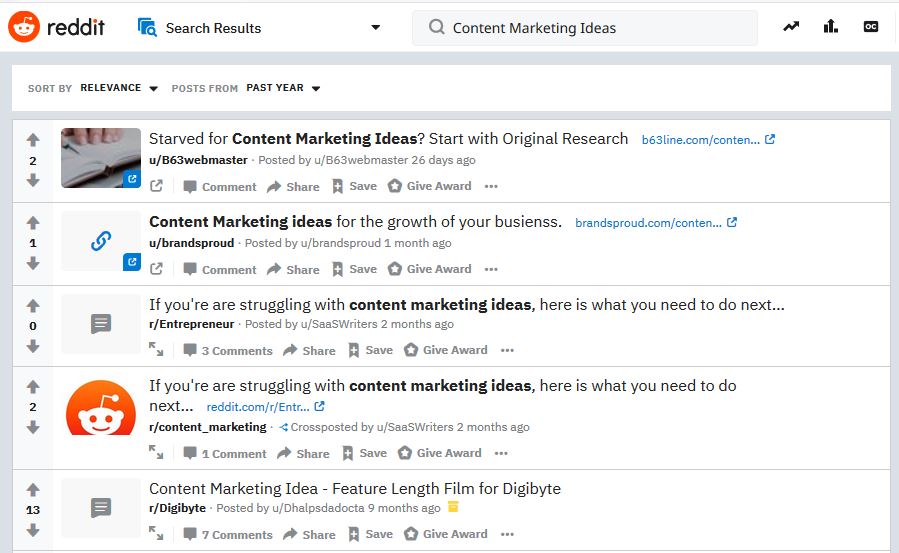Open the reddit.com/r/Entr... crosspost link
Image resolution: width=899 pixels, height=553 pixels.
pyautogui.click(x=265, y=407)
